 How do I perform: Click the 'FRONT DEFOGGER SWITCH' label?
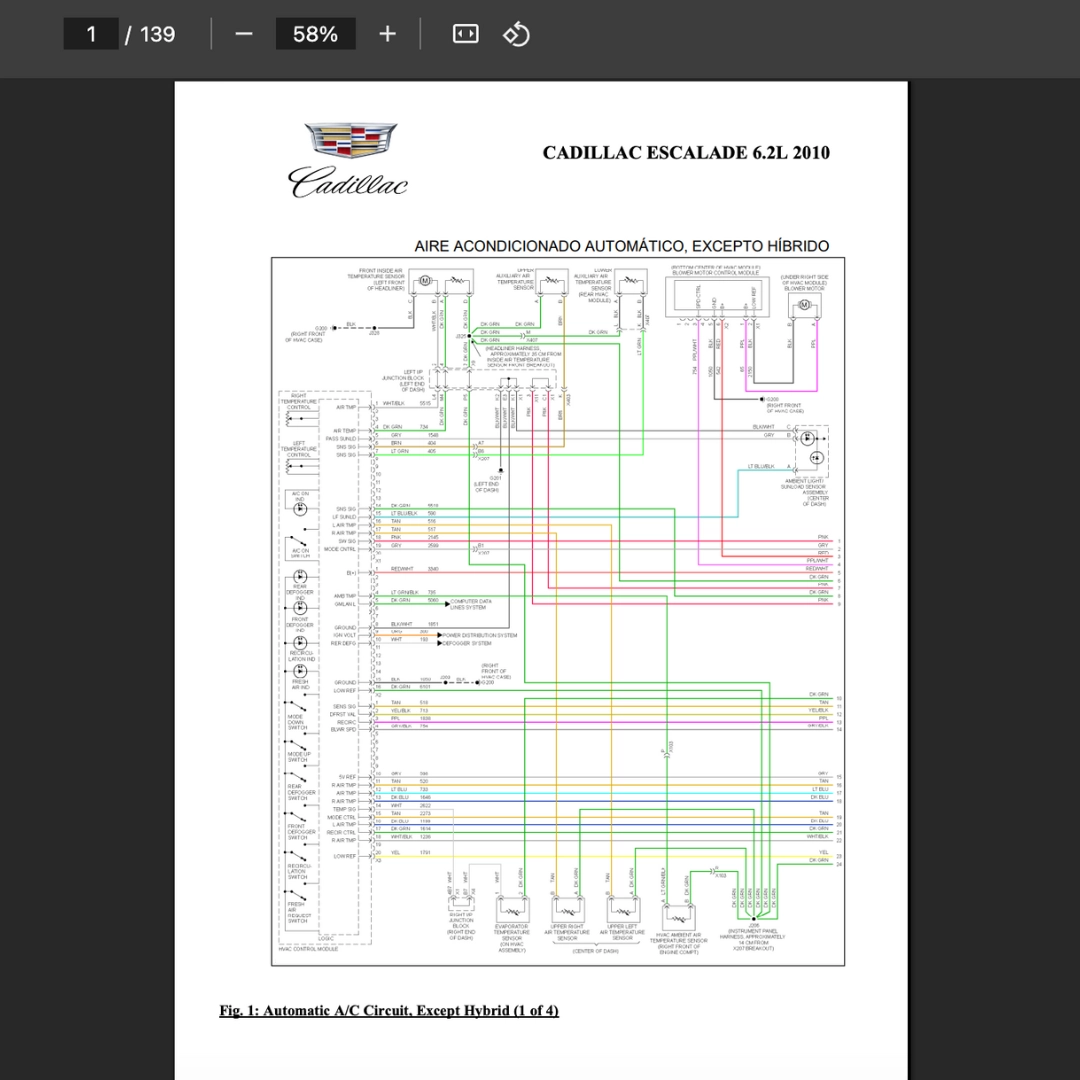click(x=301, y=831)
